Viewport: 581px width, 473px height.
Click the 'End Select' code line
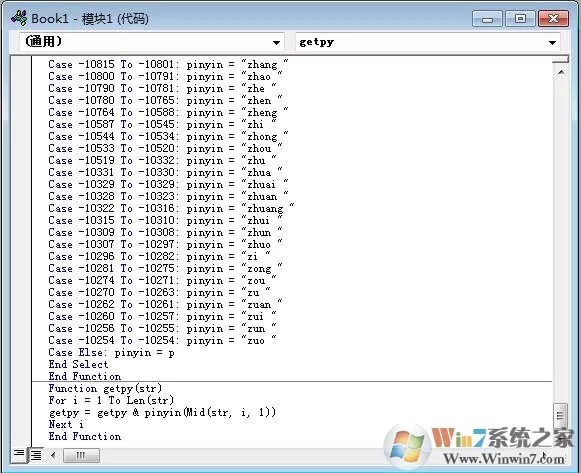pos(78,364)
